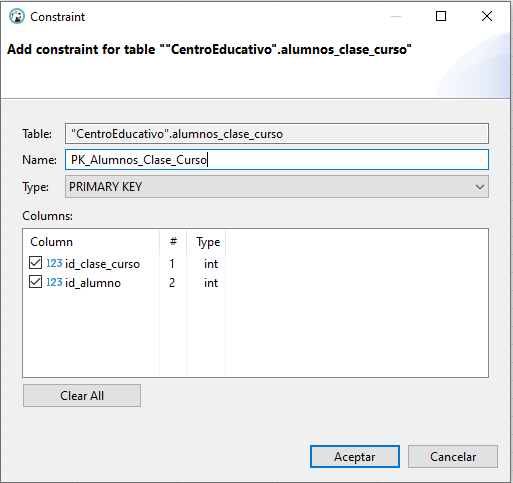Click the DBeaver icon in title bar
Image resolution: width=513 pixels, height=483 pixels.
pyautogui.click(x=17, y=16)
